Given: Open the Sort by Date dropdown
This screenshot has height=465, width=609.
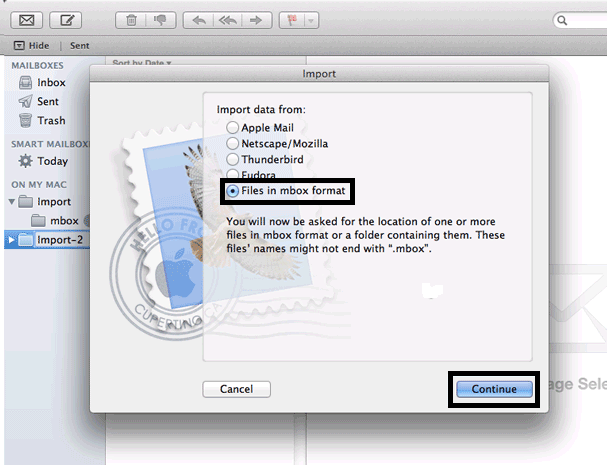Looking at the screenshot, I should click(x=142, y=62).
